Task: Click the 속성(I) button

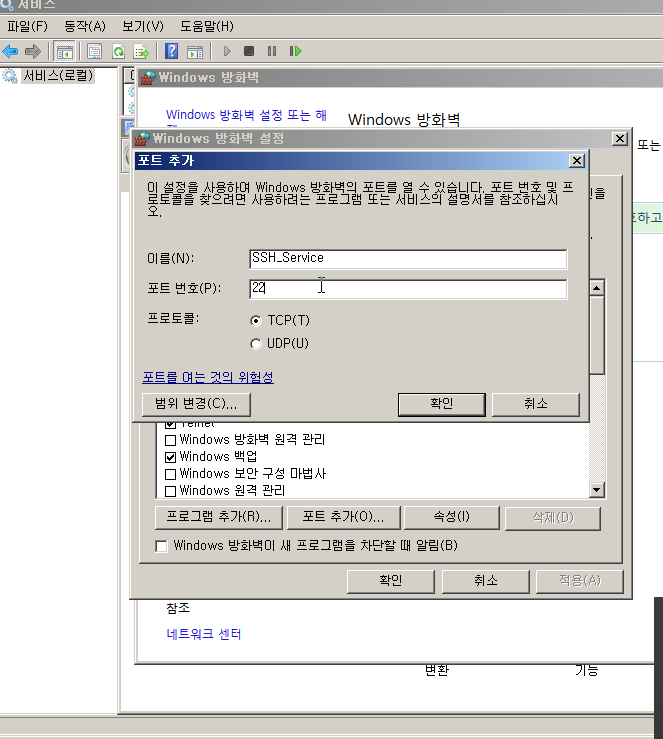Action: click(x=452, y=517)
